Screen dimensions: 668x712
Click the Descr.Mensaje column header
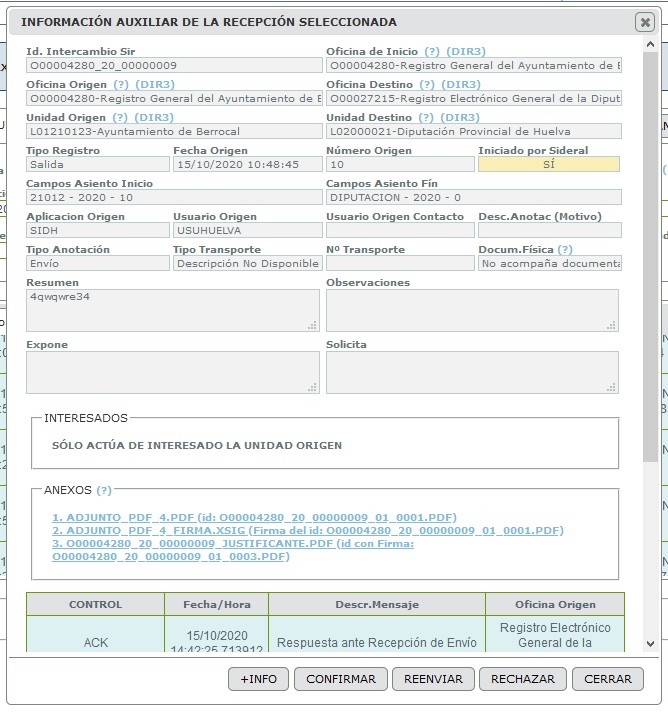377,604
